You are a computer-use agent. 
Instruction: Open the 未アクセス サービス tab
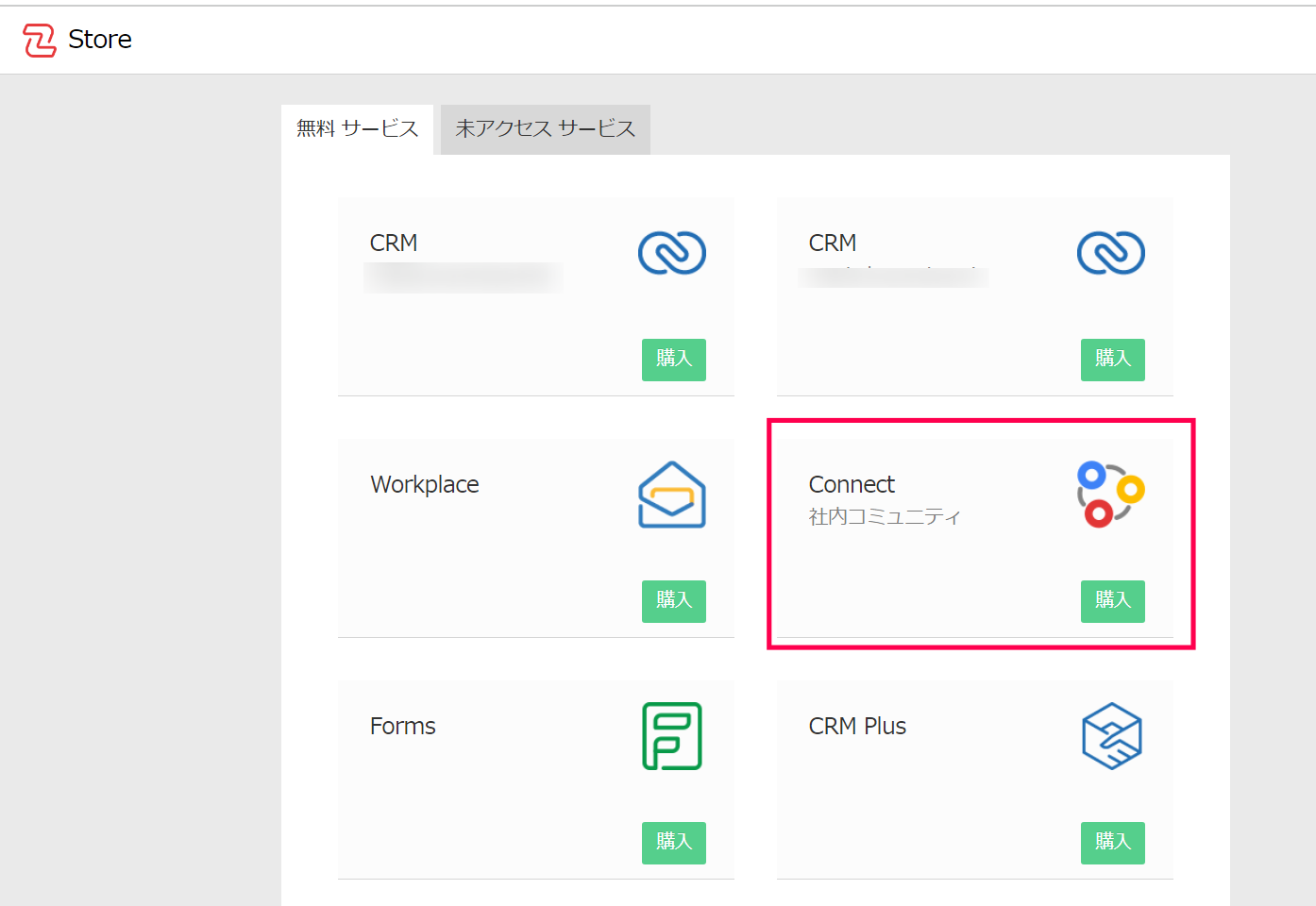coord(545,129)
